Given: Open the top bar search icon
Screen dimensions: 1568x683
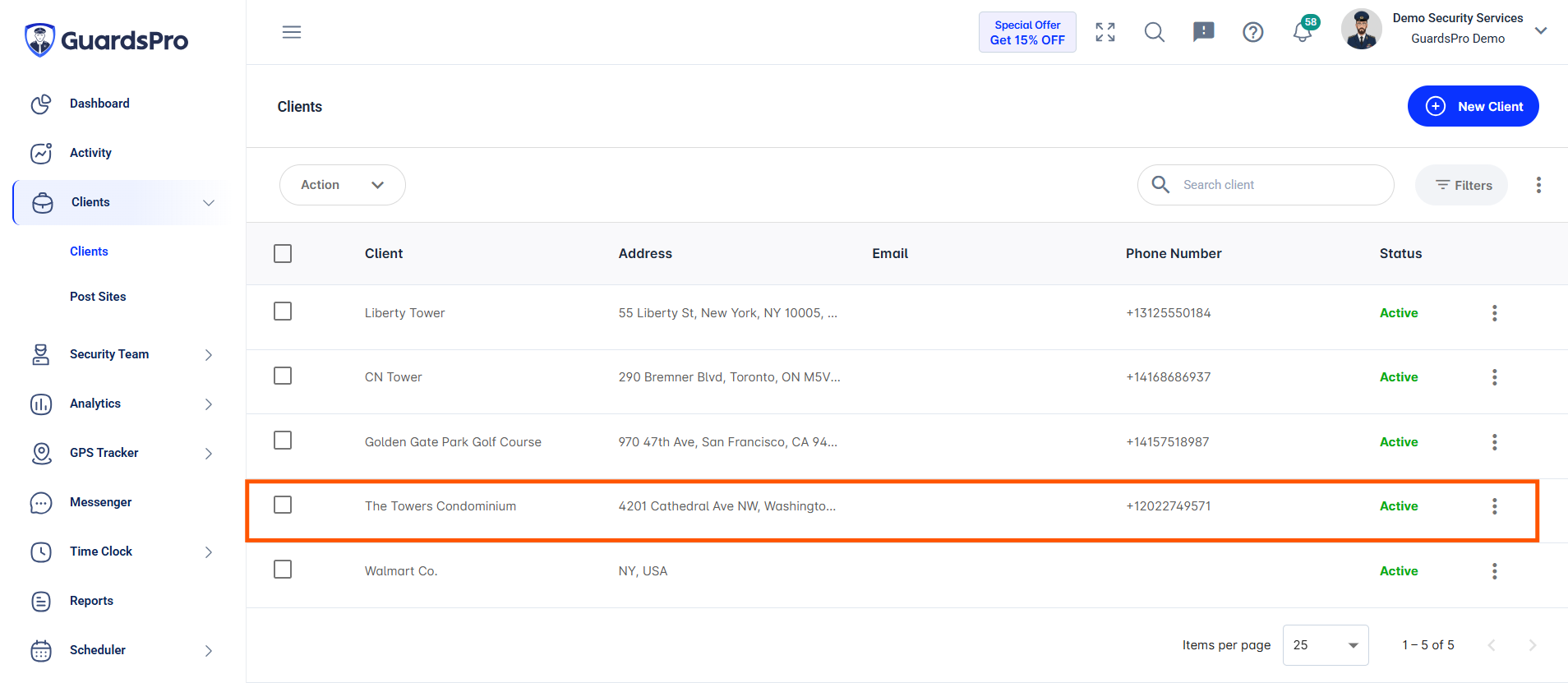Looking at the screenshot, I should (1155, 32).
